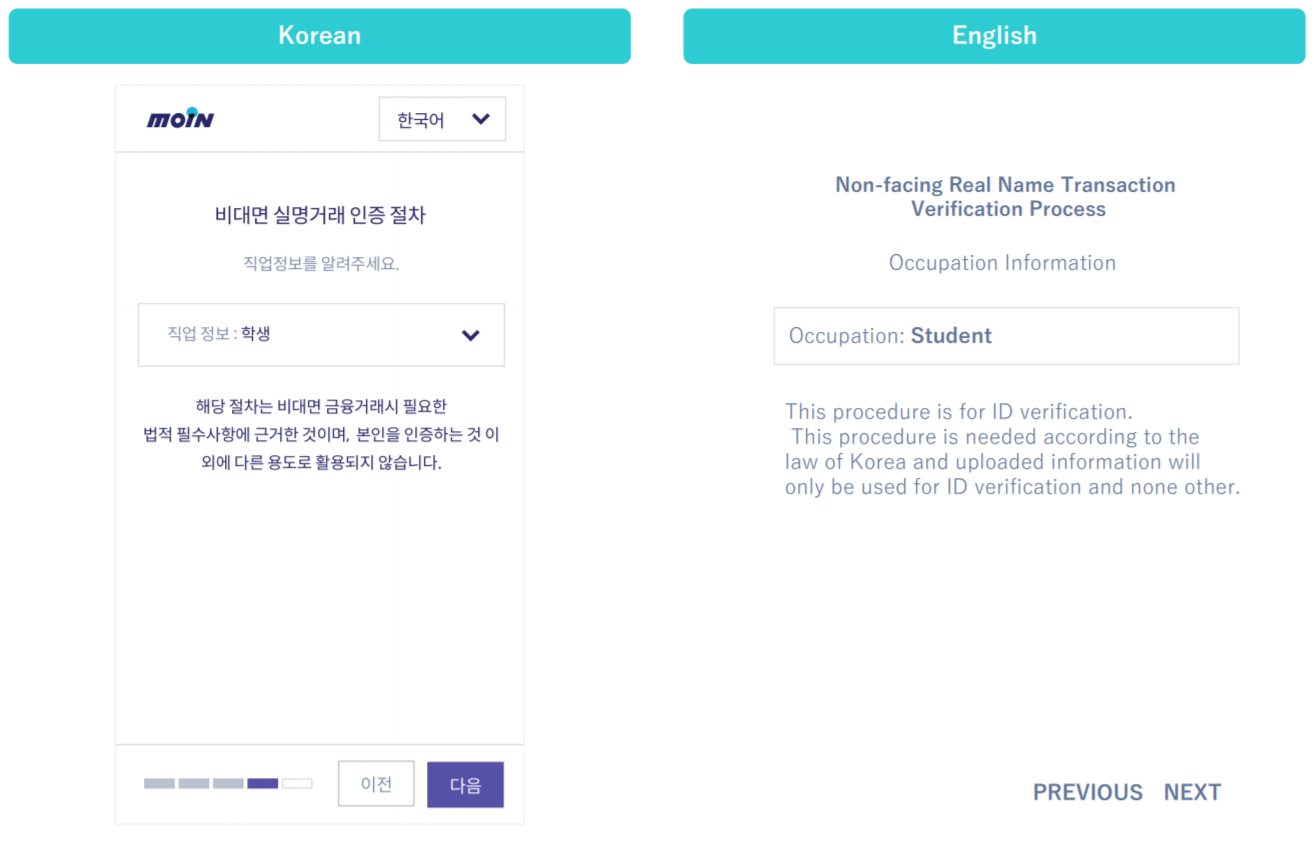Click the 다음 button
This screenshot has width=1314, height=857.
pos(465,784)
